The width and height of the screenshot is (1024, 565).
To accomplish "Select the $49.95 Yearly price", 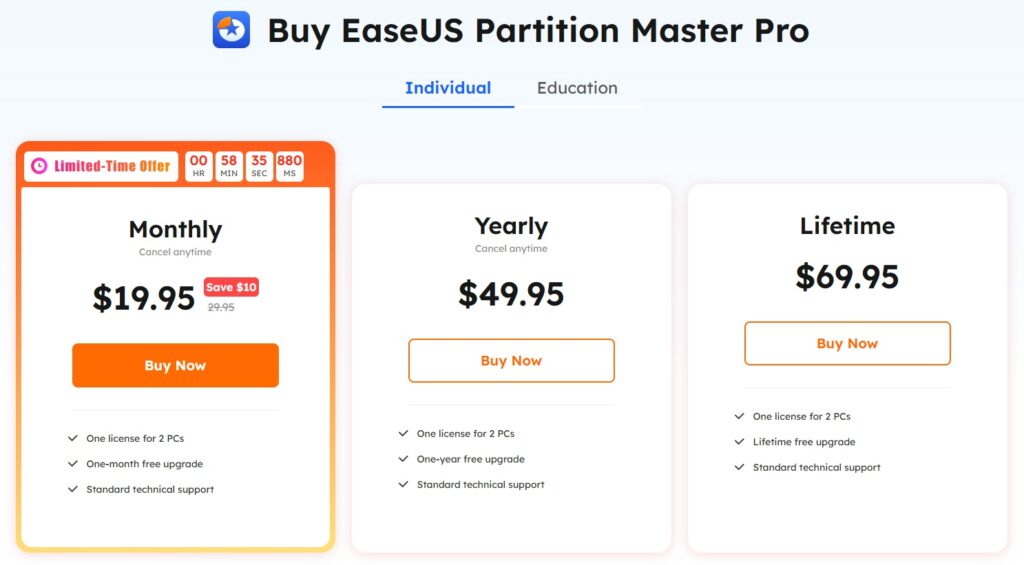I will coord(511,294).
